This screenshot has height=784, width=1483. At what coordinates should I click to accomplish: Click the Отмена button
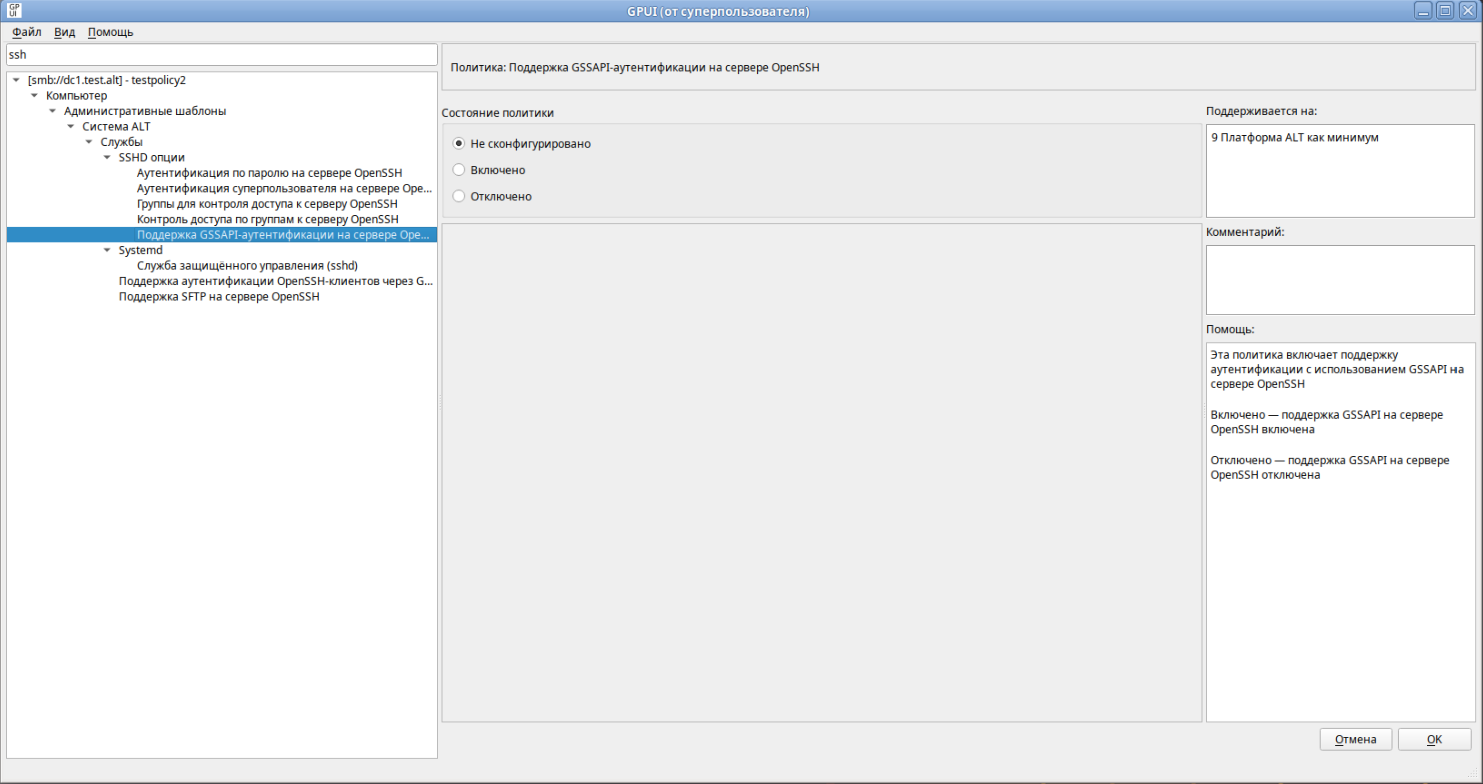1356,740
